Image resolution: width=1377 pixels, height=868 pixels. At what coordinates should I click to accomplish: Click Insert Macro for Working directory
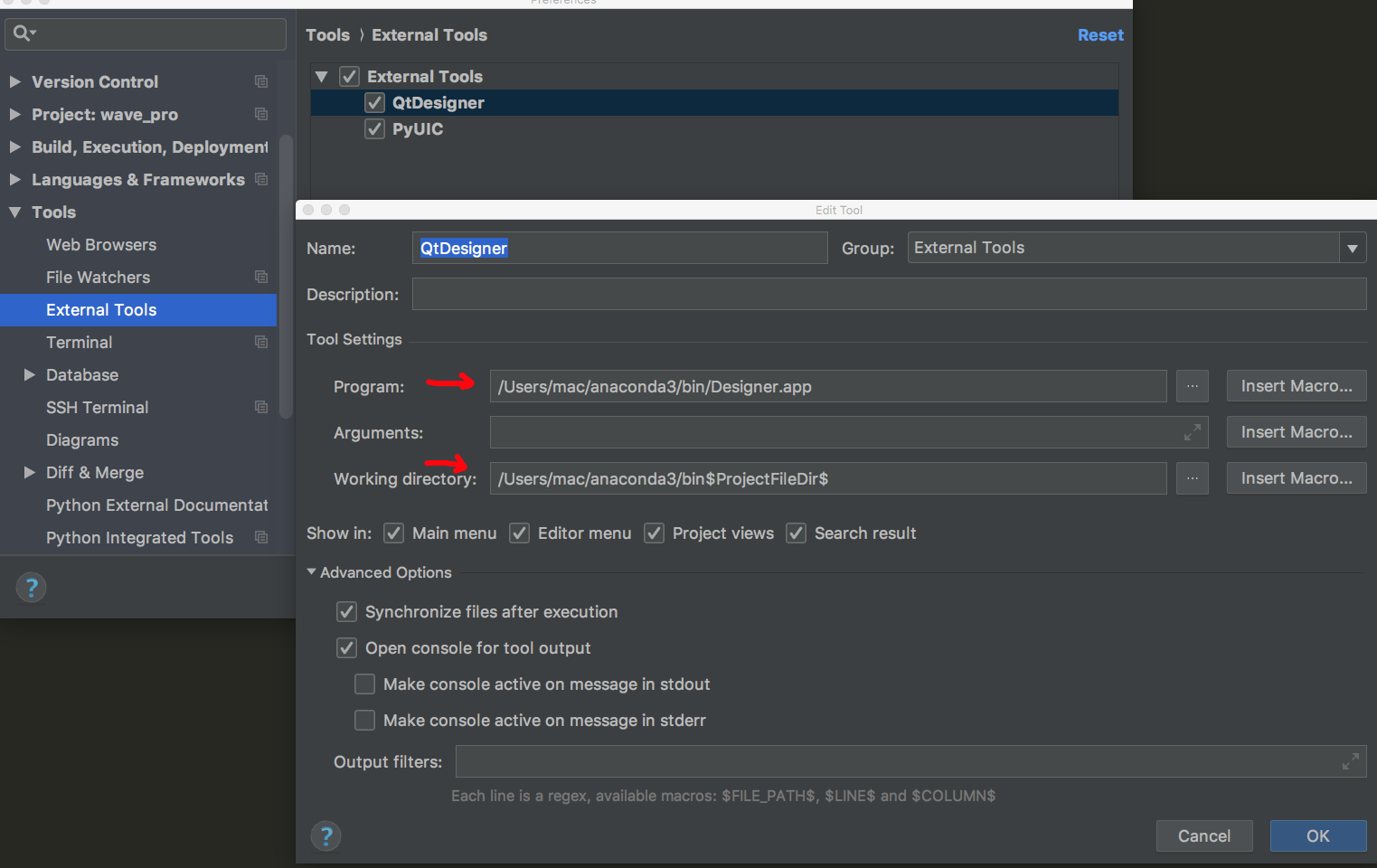[1297, 478]
